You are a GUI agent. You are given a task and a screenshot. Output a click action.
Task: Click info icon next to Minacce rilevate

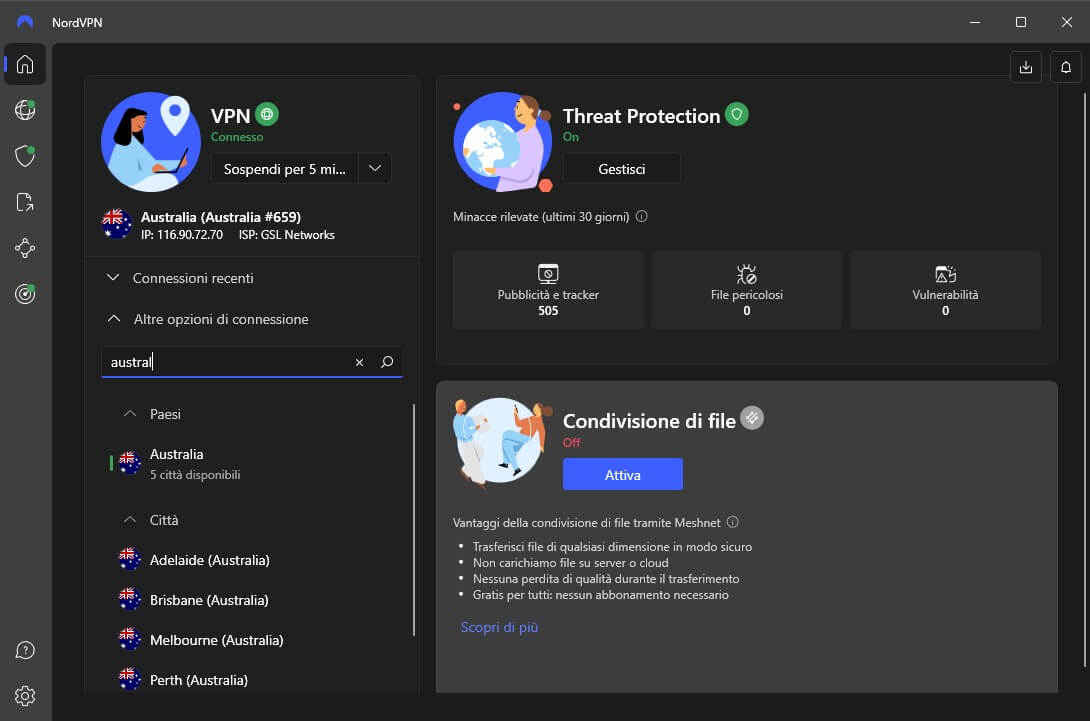642,216
